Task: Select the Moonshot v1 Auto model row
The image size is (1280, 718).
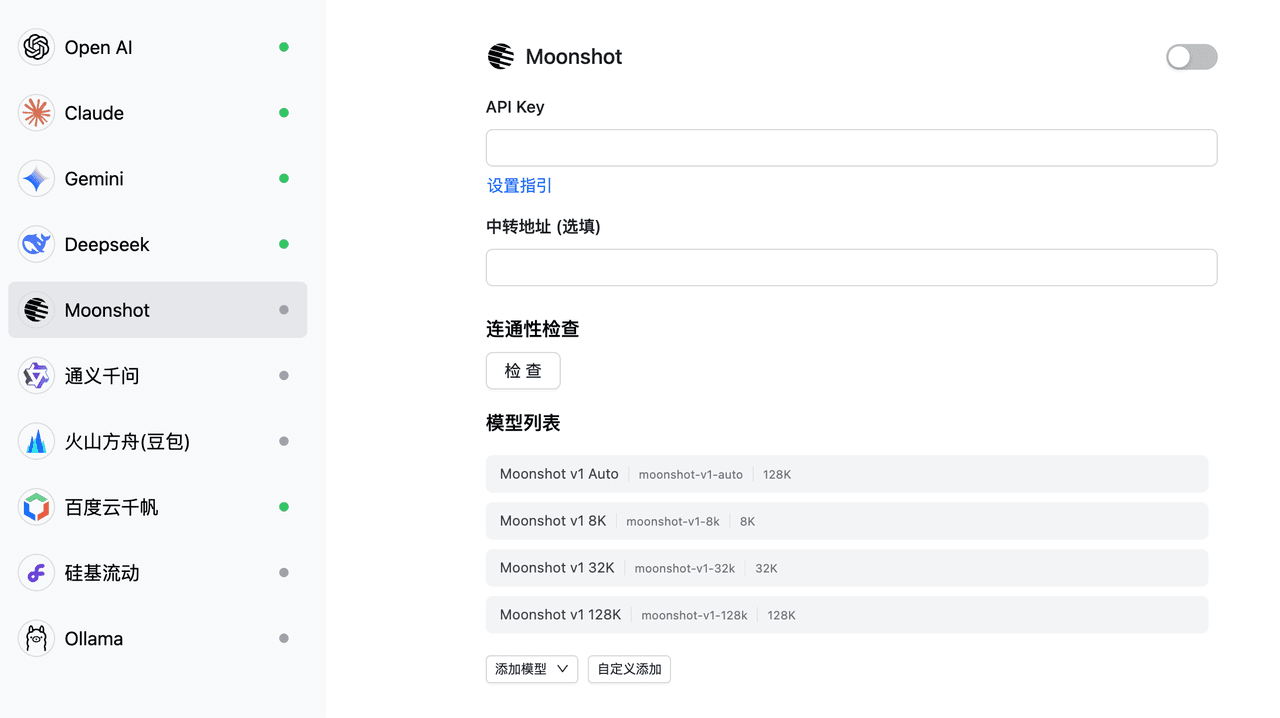Action: pos(847,474)
